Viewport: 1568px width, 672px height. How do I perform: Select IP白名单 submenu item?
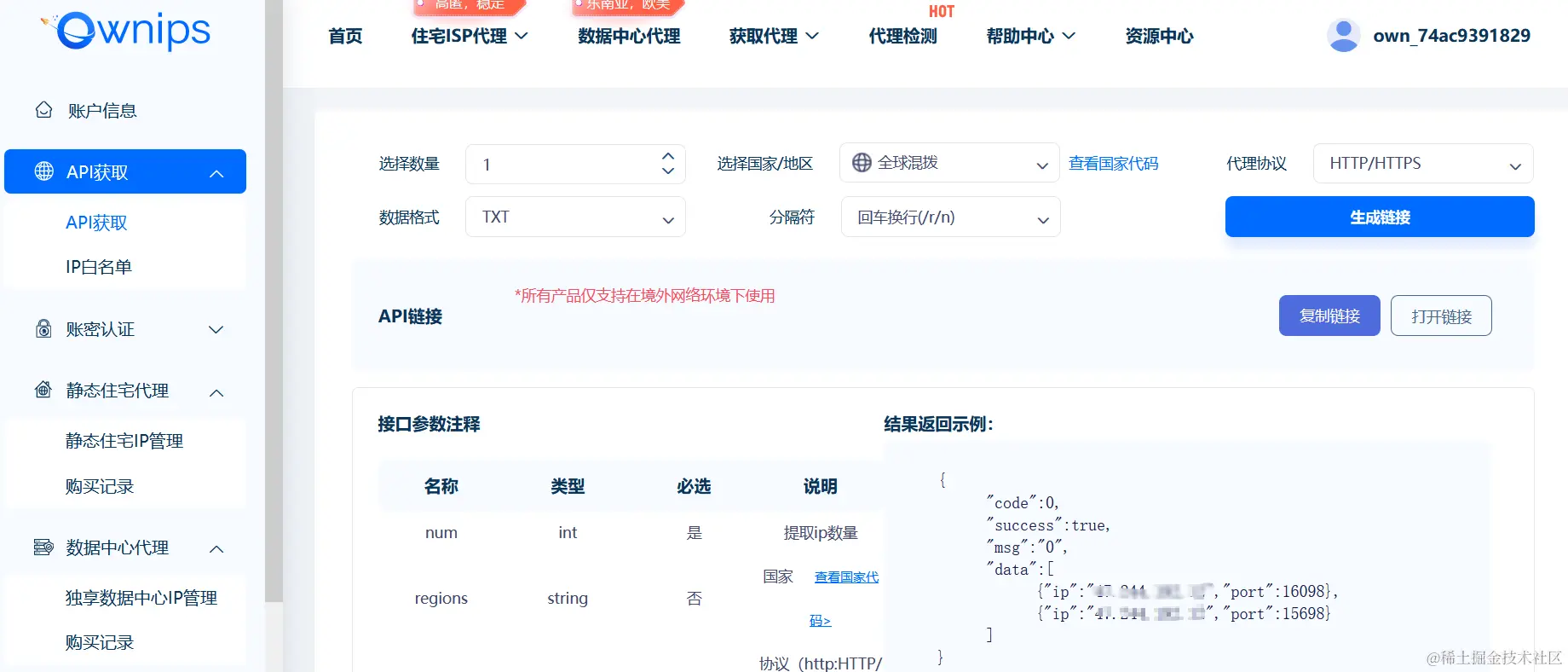pyautogui.click(x=99, y=267)
